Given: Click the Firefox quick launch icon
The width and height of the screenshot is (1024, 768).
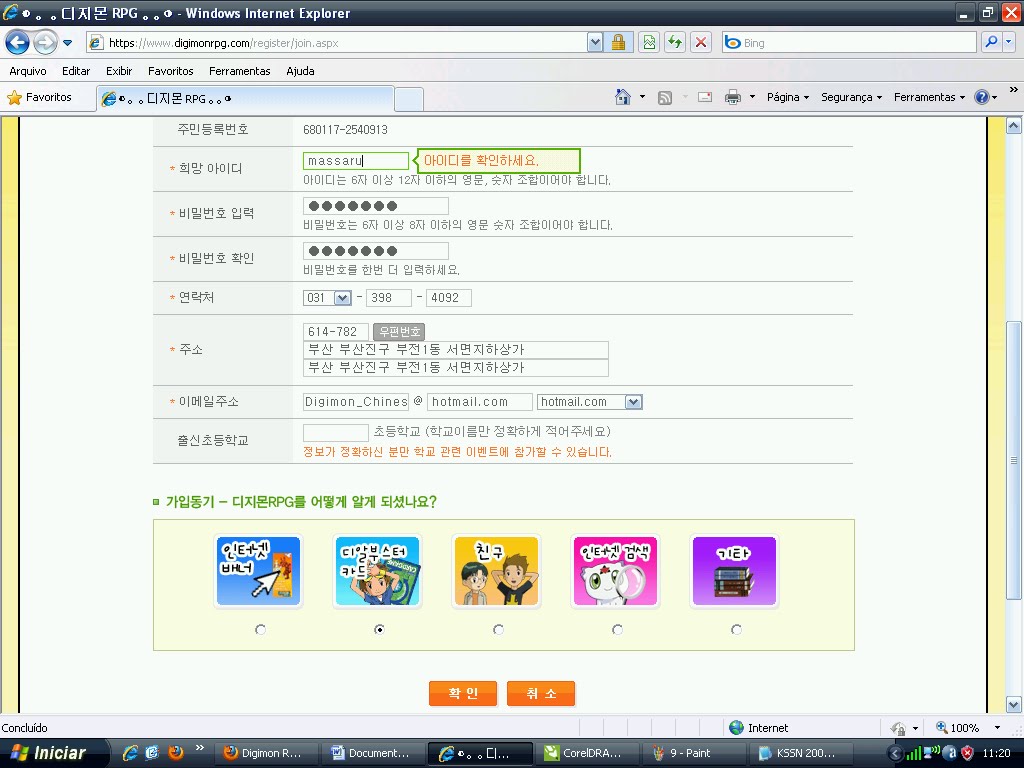Looking at the screenshot, I should point(176,752).
